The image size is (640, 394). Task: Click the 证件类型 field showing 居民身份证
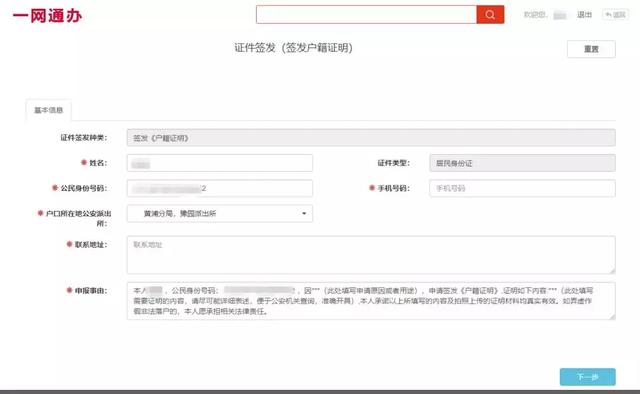[x=522, y=163]
